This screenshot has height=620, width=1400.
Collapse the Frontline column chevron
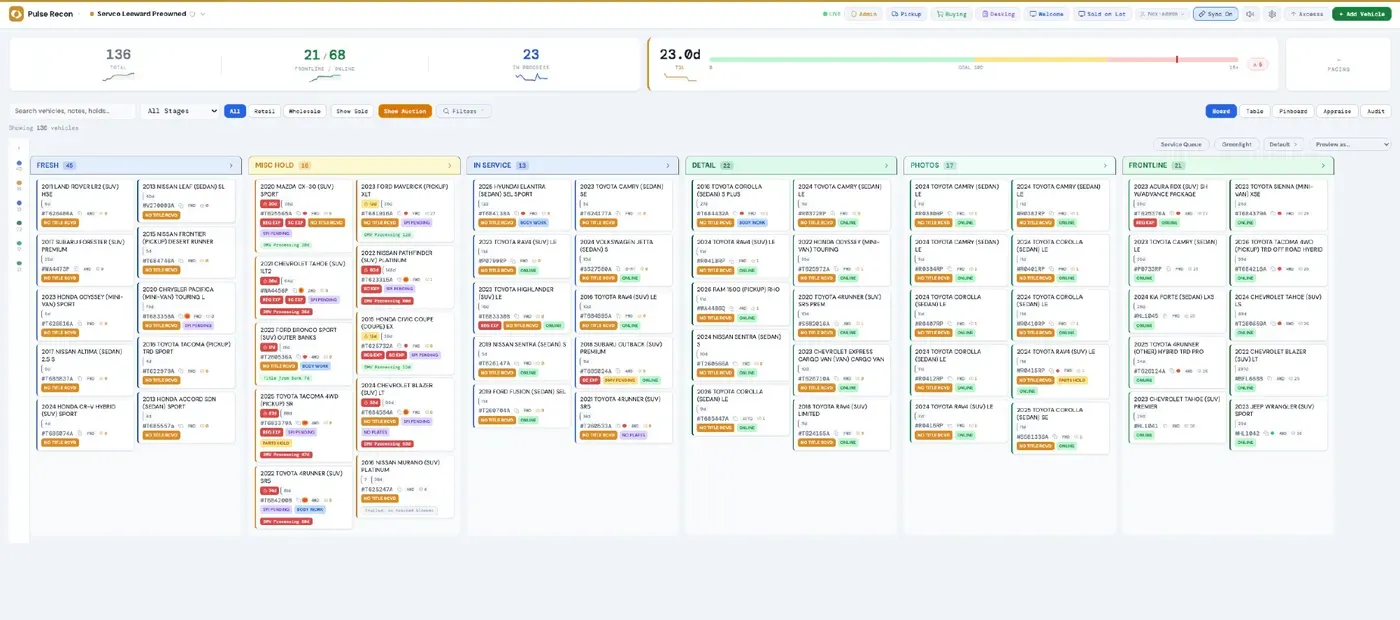point(1323,166)
